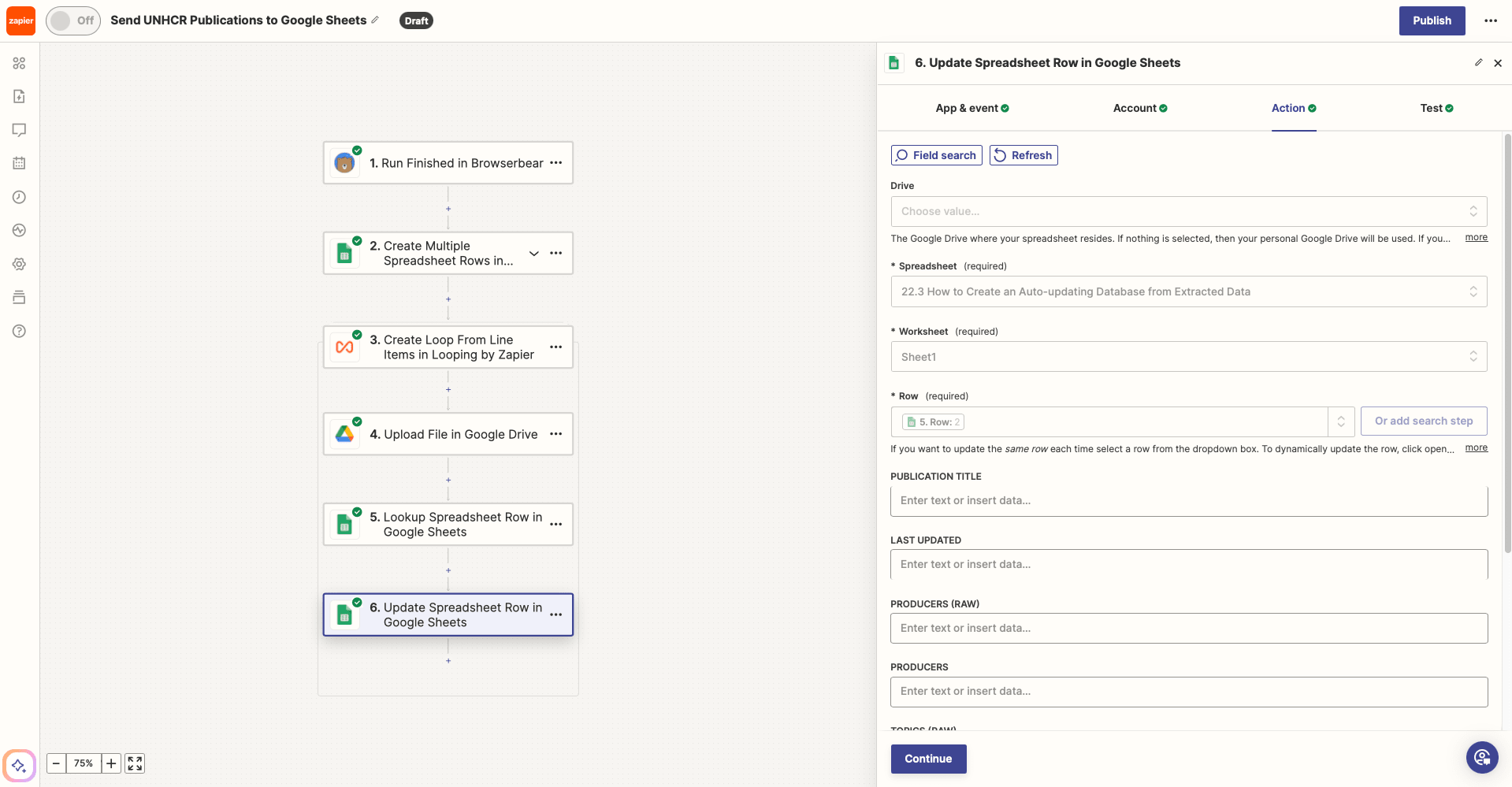Open the settings gear sidebar icon
Image resolution: width=1512 pixels, height=787 pixels.
pos(20,264)
